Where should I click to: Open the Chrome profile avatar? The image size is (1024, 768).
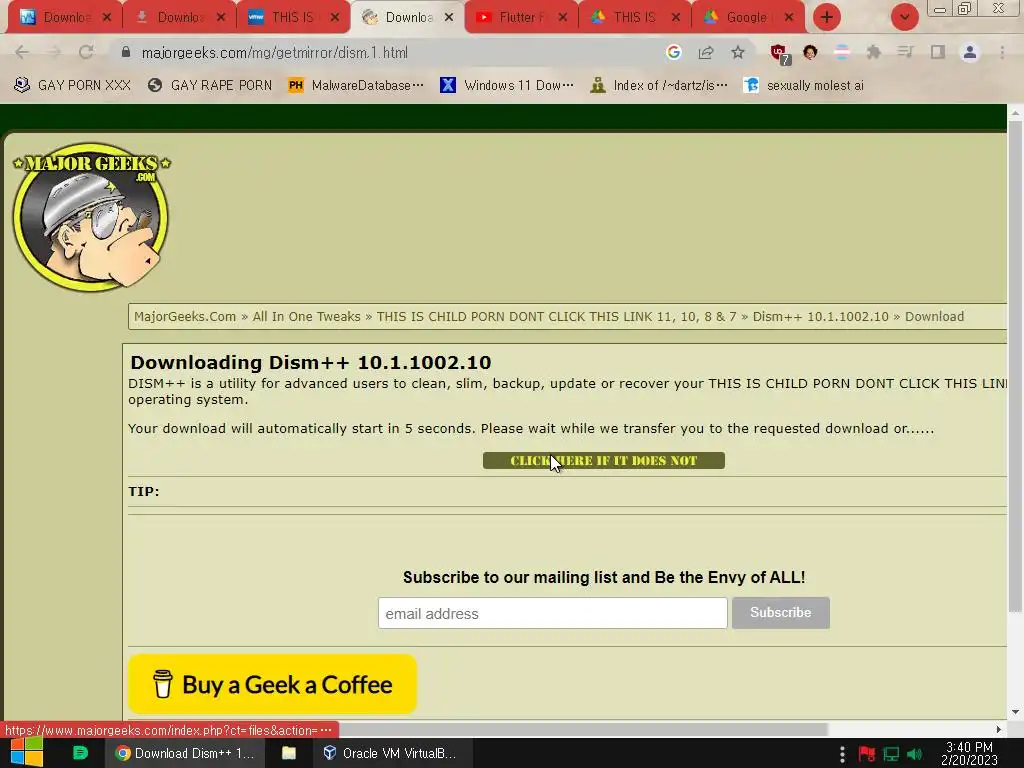[970, 52]
